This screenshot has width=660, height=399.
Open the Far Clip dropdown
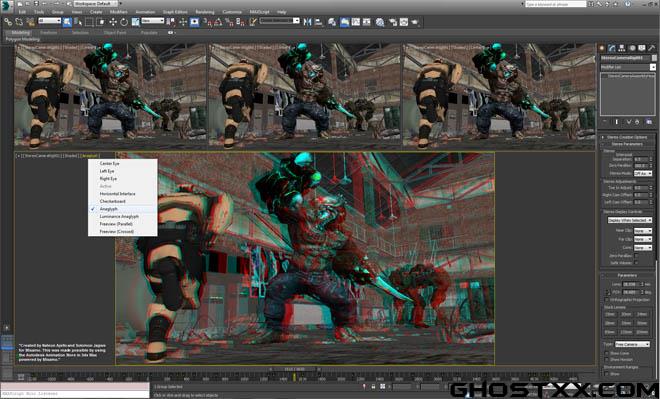tap(643, 239)
